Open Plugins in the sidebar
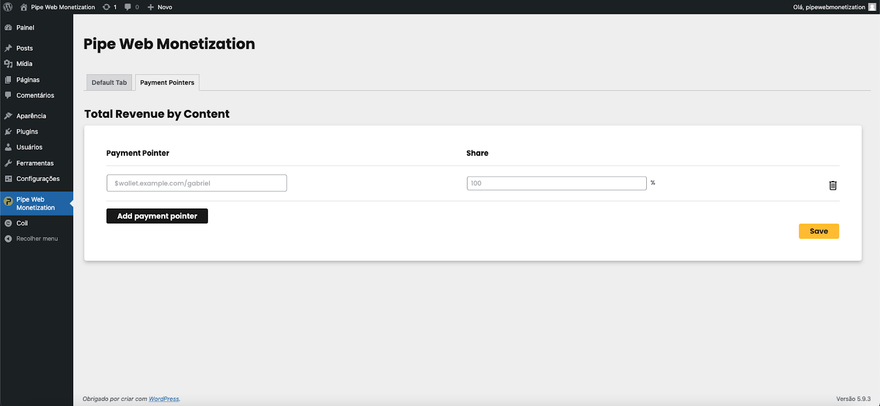The height and width of the screenshot is (406, 880). point(27,131)
